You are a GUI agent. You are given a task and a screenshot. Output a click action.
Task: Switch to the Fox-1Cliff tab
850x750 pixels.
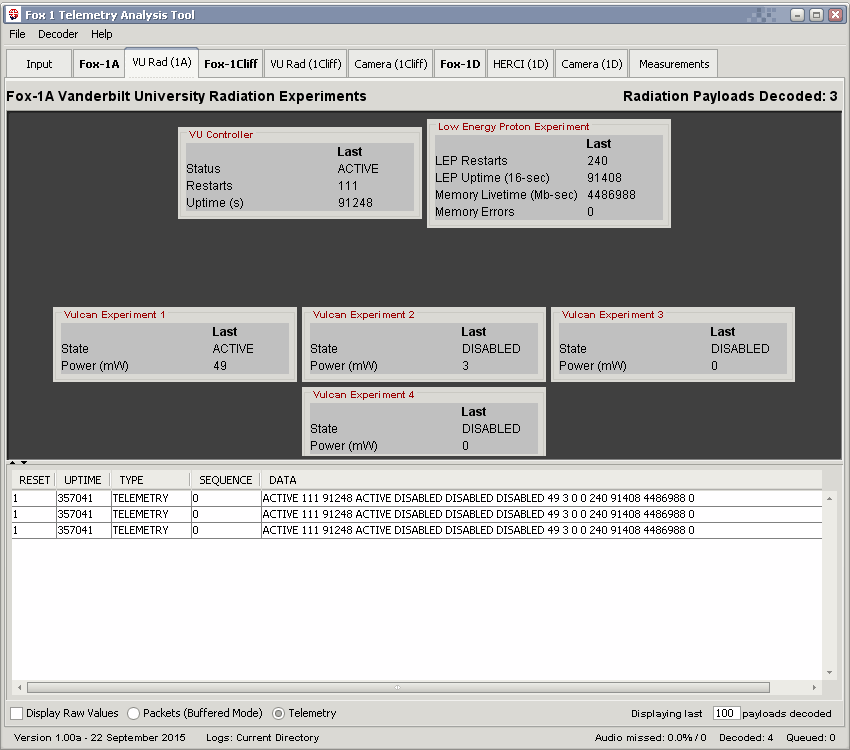click(231, 64)
